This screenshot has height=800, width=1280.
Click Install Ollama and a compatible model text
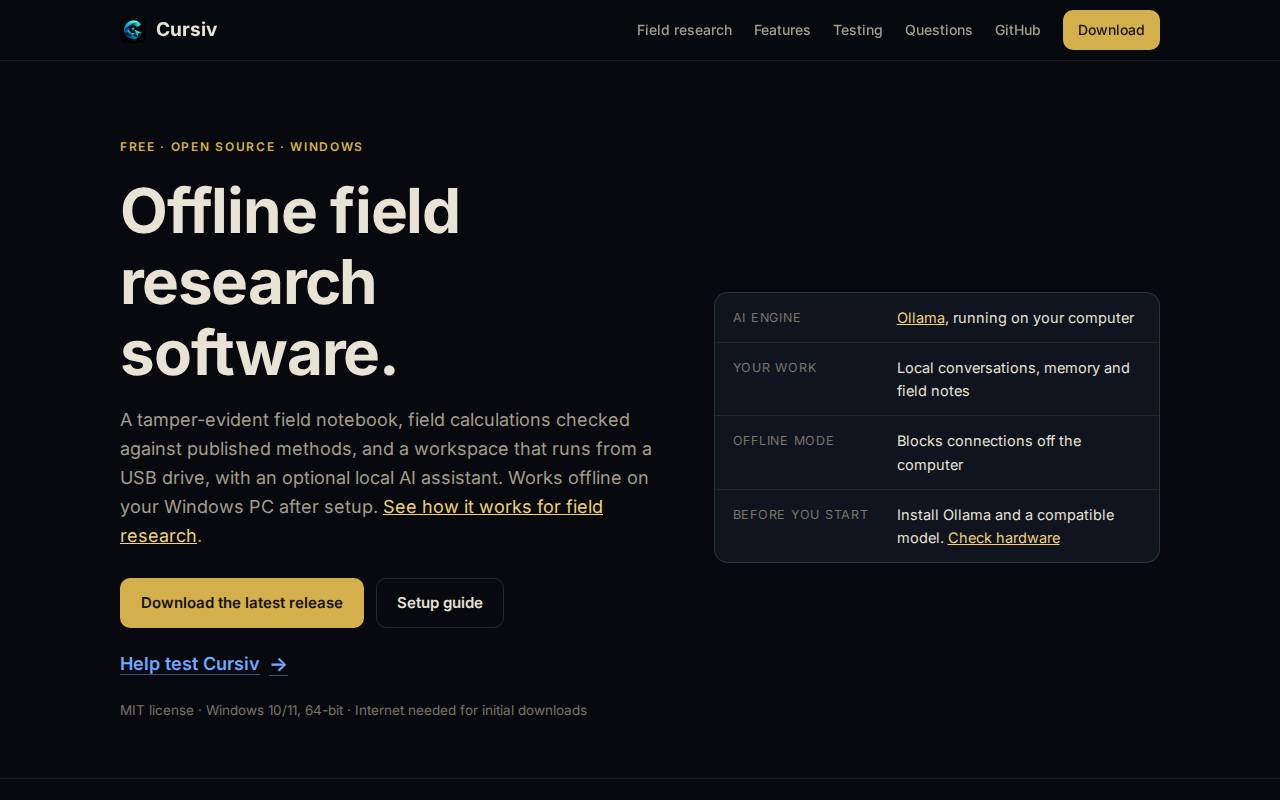tap(1005, 526)
